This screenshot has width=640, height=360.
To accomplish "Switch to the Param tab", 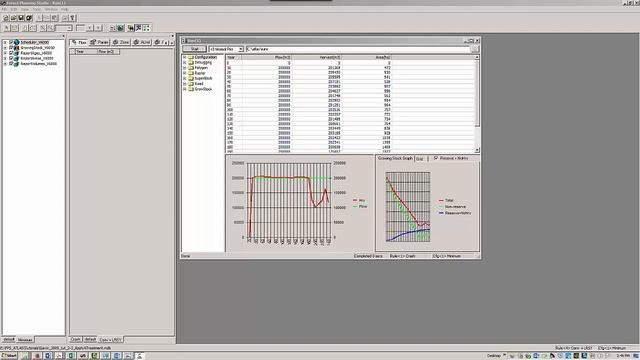I will 100,42.
